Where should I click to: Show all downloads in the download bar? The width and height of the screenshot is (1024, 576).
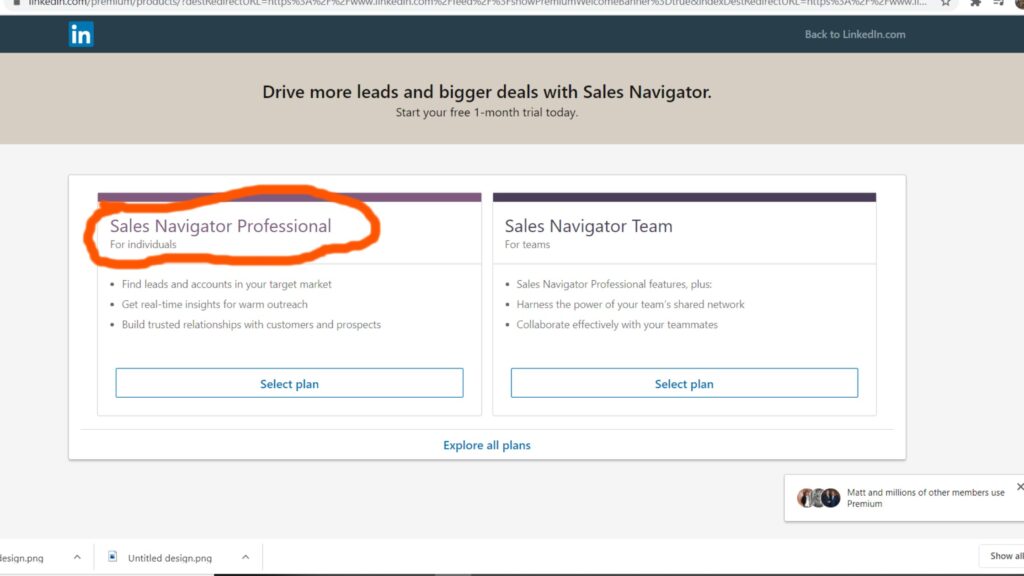click(1006, 556)
